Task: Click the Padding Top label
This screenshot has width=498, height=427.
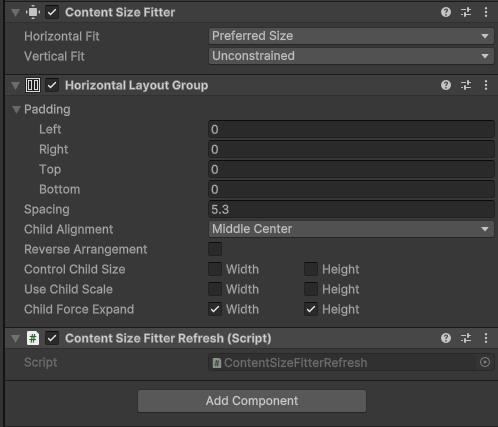Action: pos(50,169)
